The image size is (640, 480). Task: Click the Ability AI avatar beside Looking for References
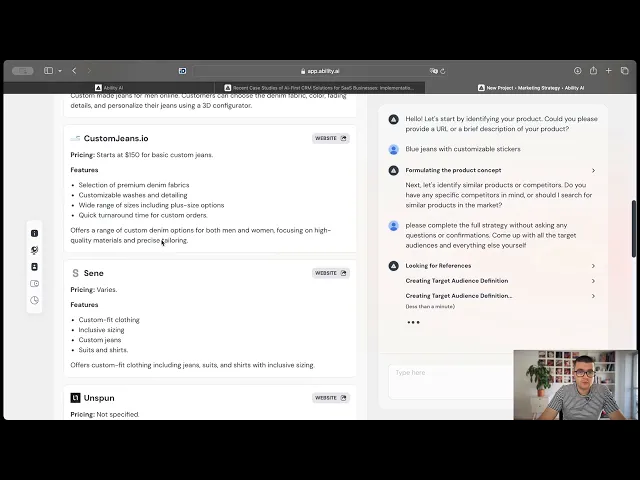[393, 266]
